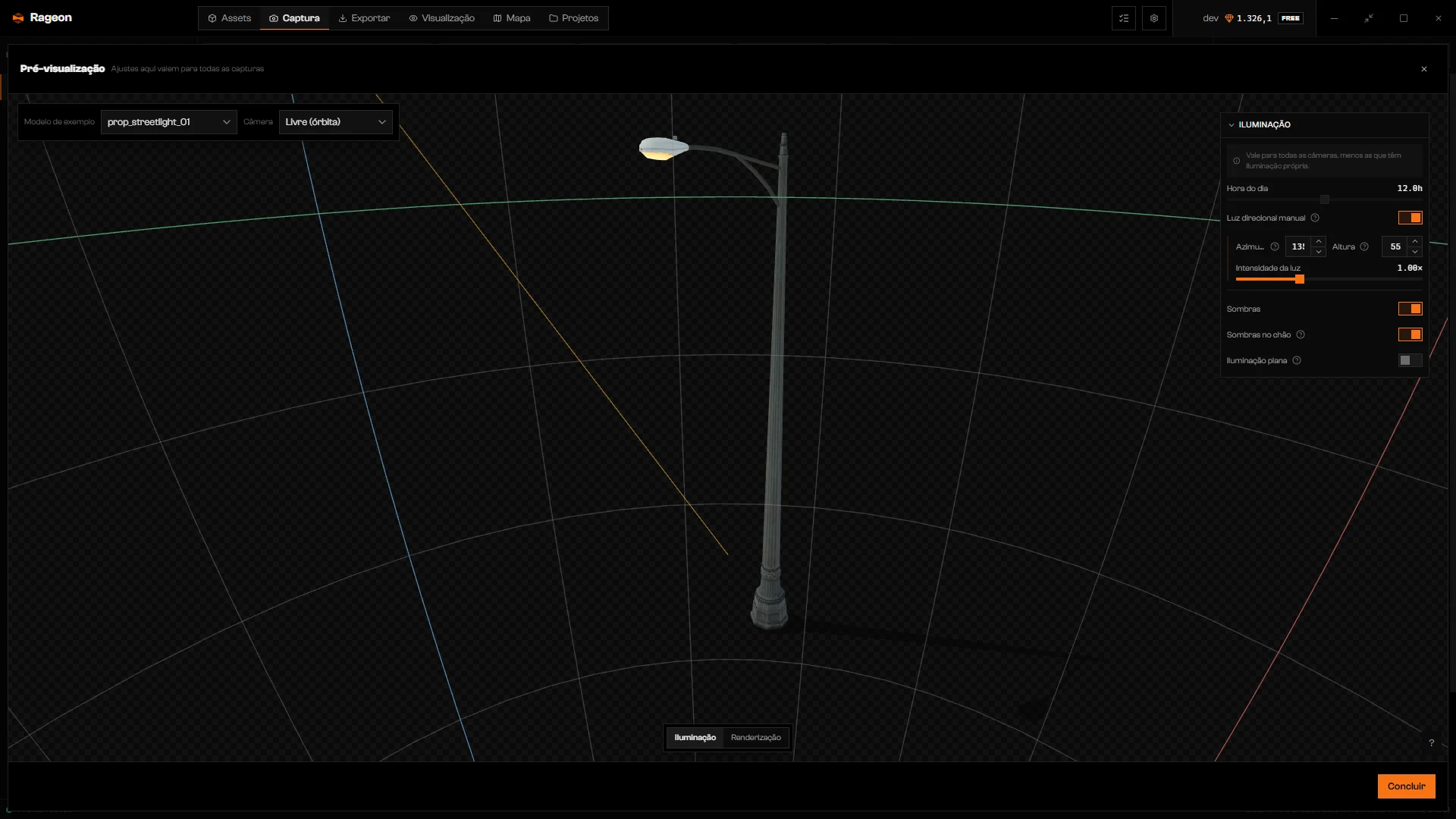Click the orange gem credits icon
This screenshot has height=819, width=1456.
coord(1229,18)
